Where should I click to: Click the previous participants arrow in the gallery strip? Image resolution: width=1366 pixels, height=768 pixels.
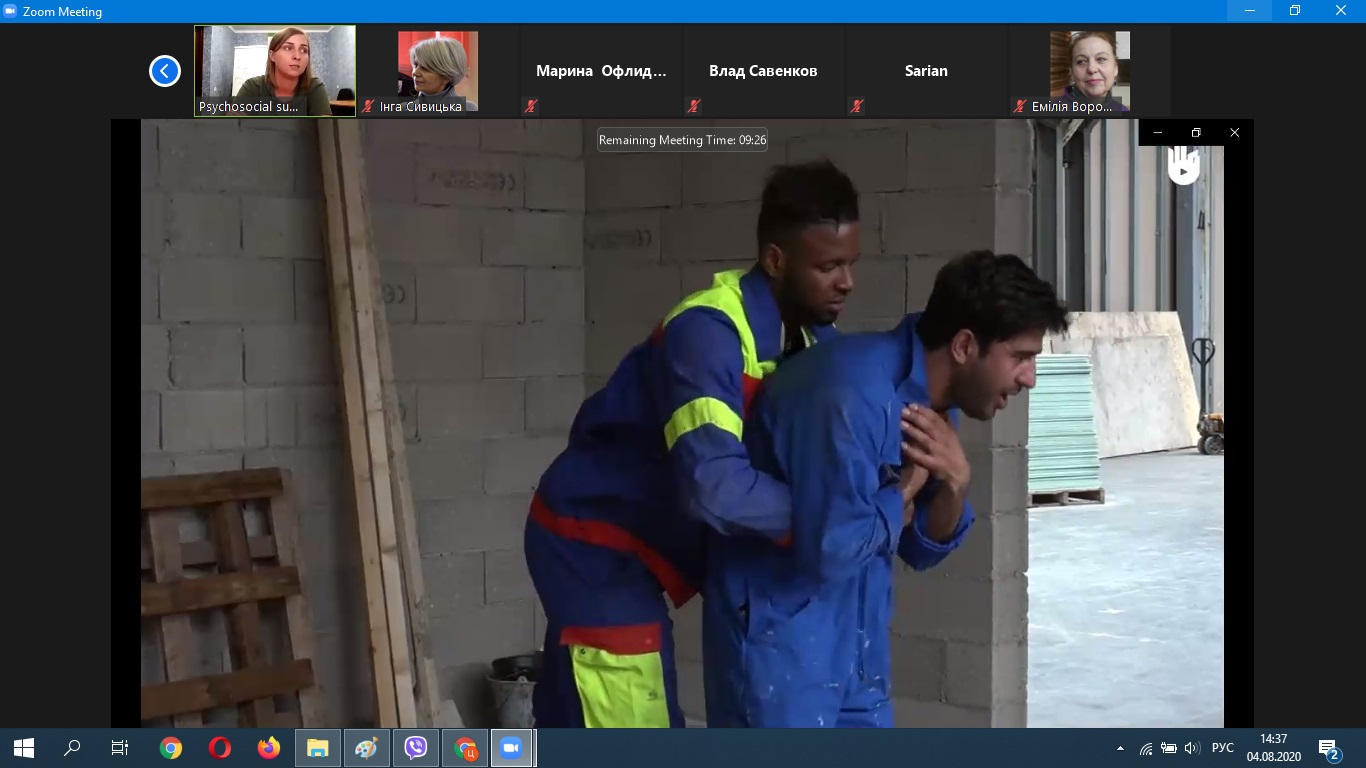click(165, 71)
